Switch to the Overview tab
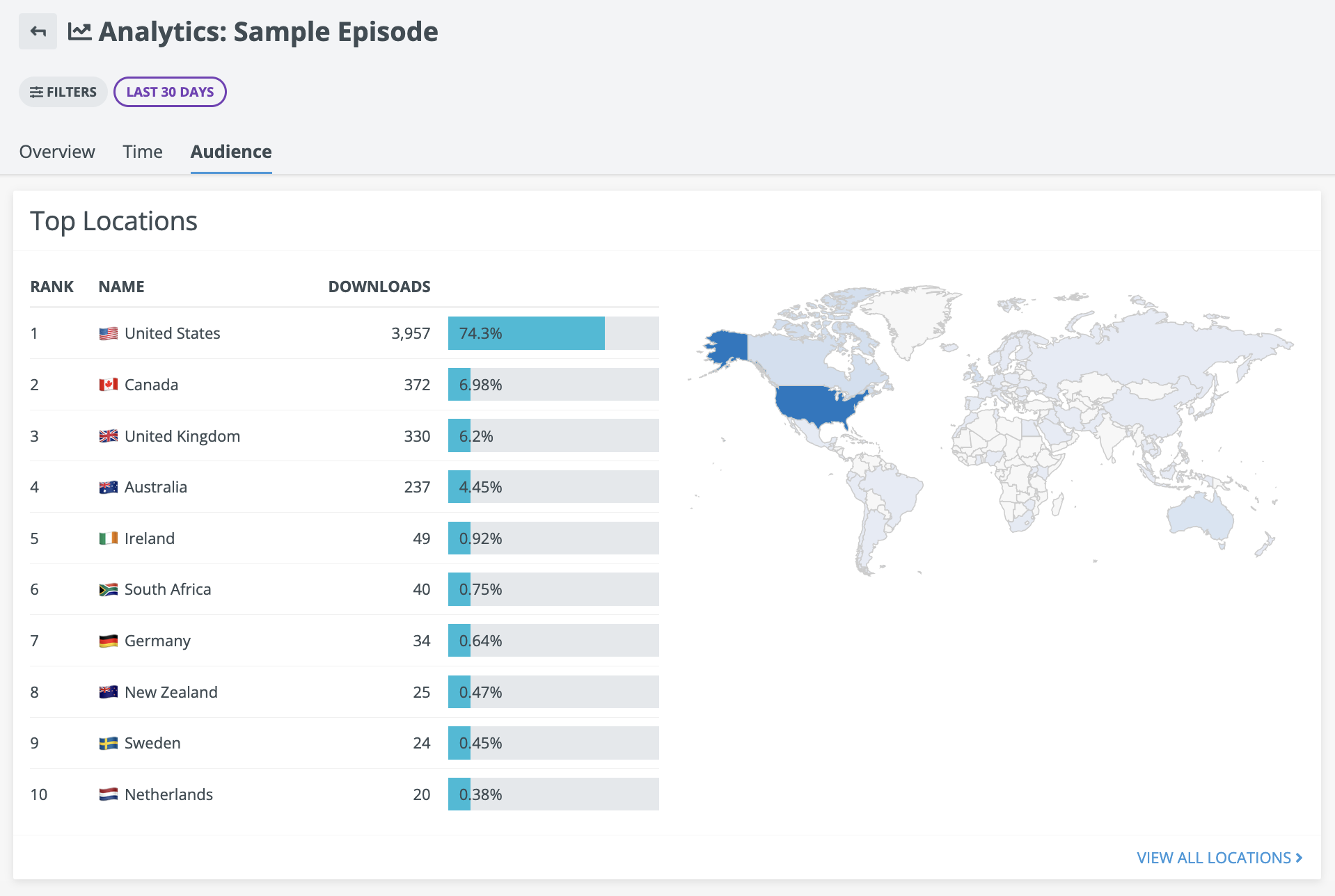Viewport: 1335px width, 896px height. pos(57,152)
